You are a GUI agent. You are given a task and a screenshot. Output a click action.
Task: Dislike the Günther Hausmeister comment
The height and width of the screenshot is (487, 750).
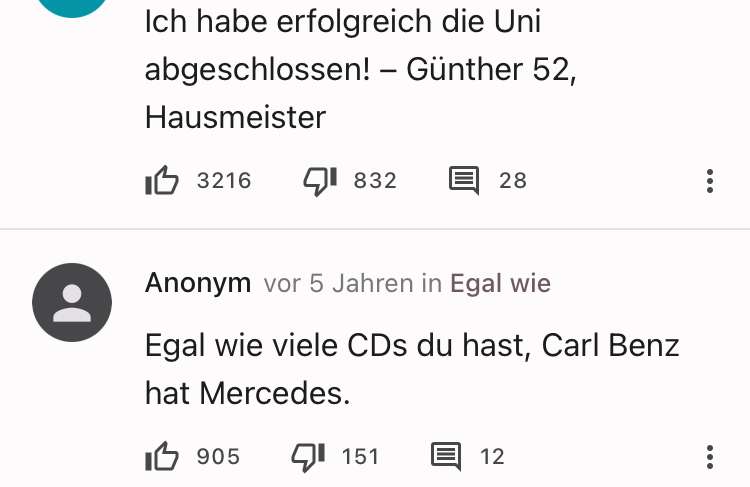coord(320,181)
